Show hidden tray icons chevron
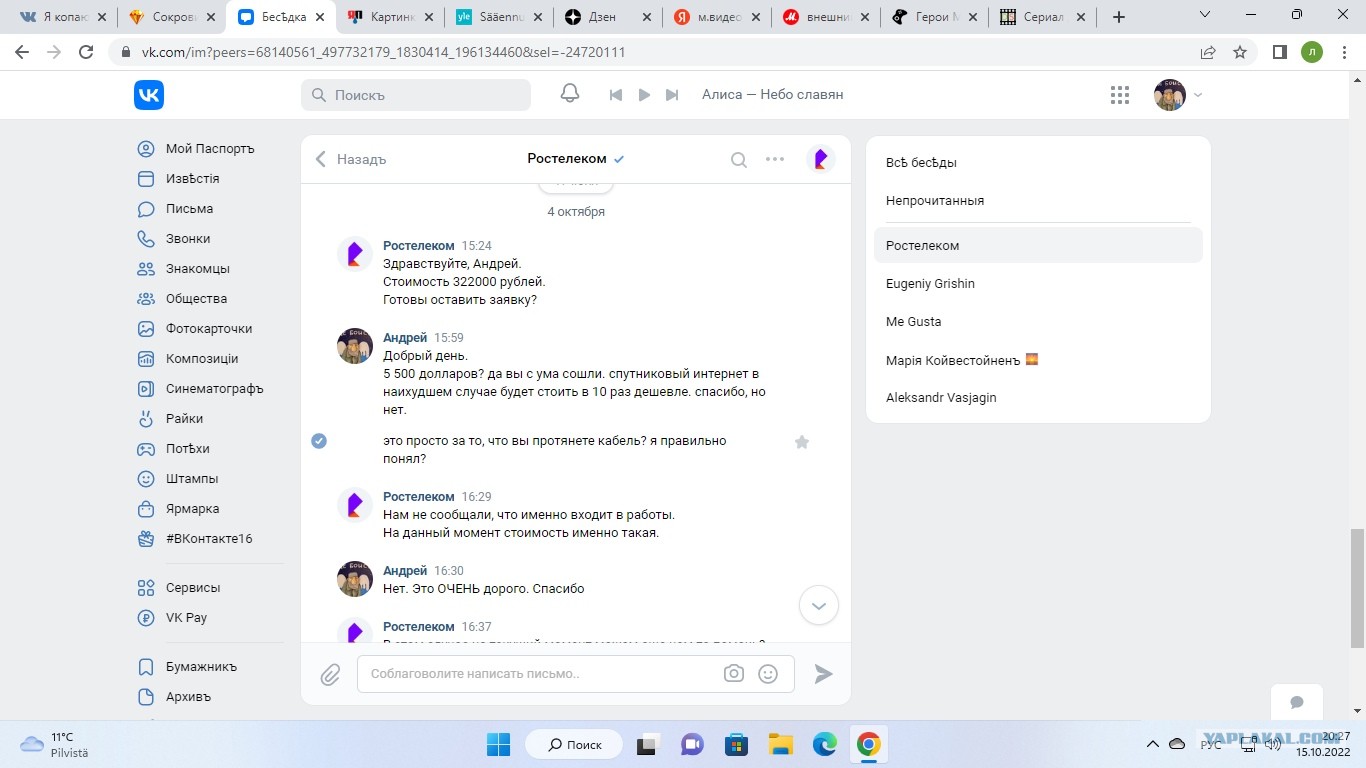The image size is (1366, 768). pyautogui.click(x=1153, y=744)
